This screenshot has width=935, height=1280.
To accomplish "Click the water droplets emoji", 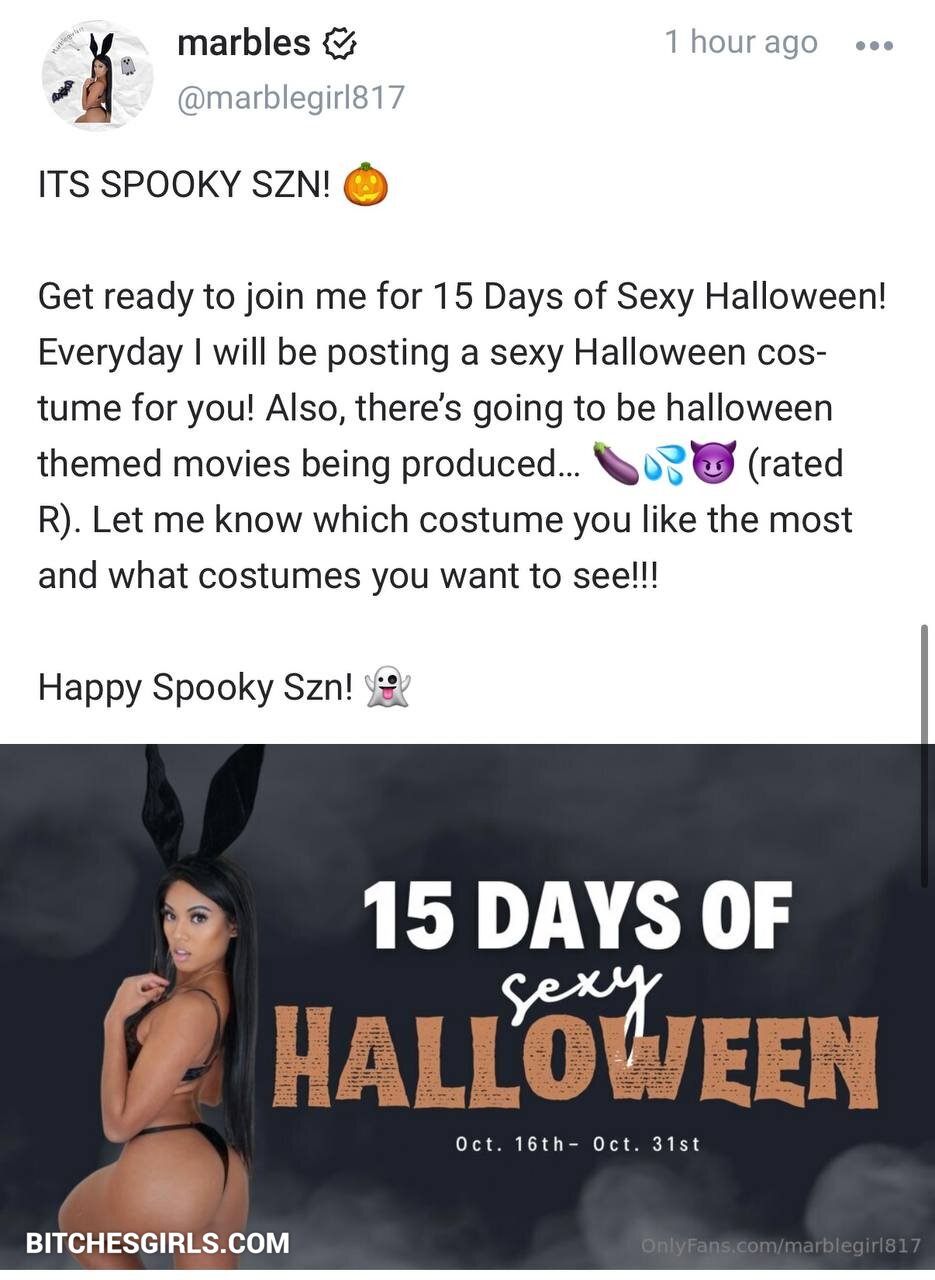I will click(665, 464).
